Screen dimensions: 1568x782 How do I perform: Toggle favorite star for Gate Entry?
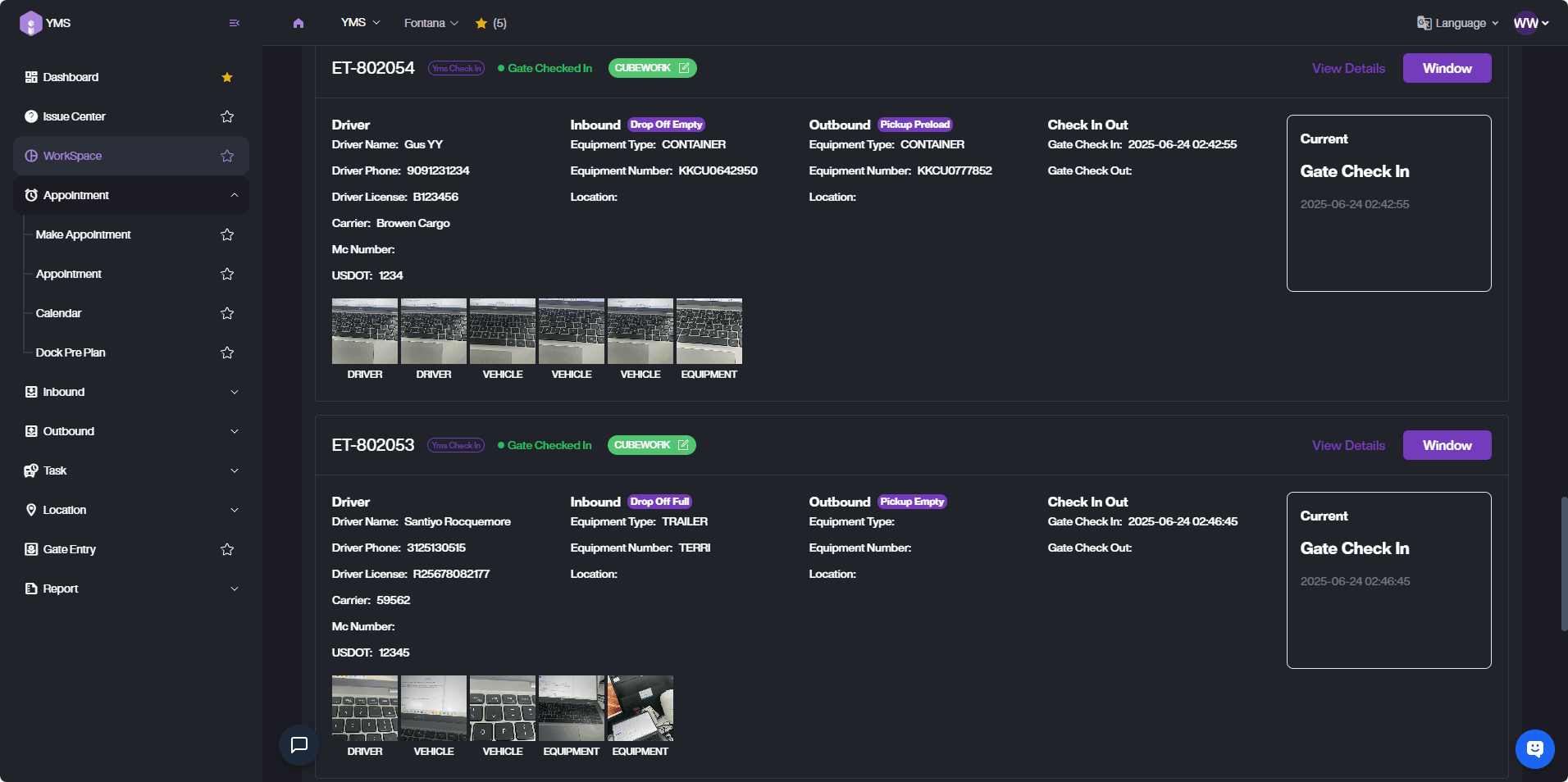(227, 549)
